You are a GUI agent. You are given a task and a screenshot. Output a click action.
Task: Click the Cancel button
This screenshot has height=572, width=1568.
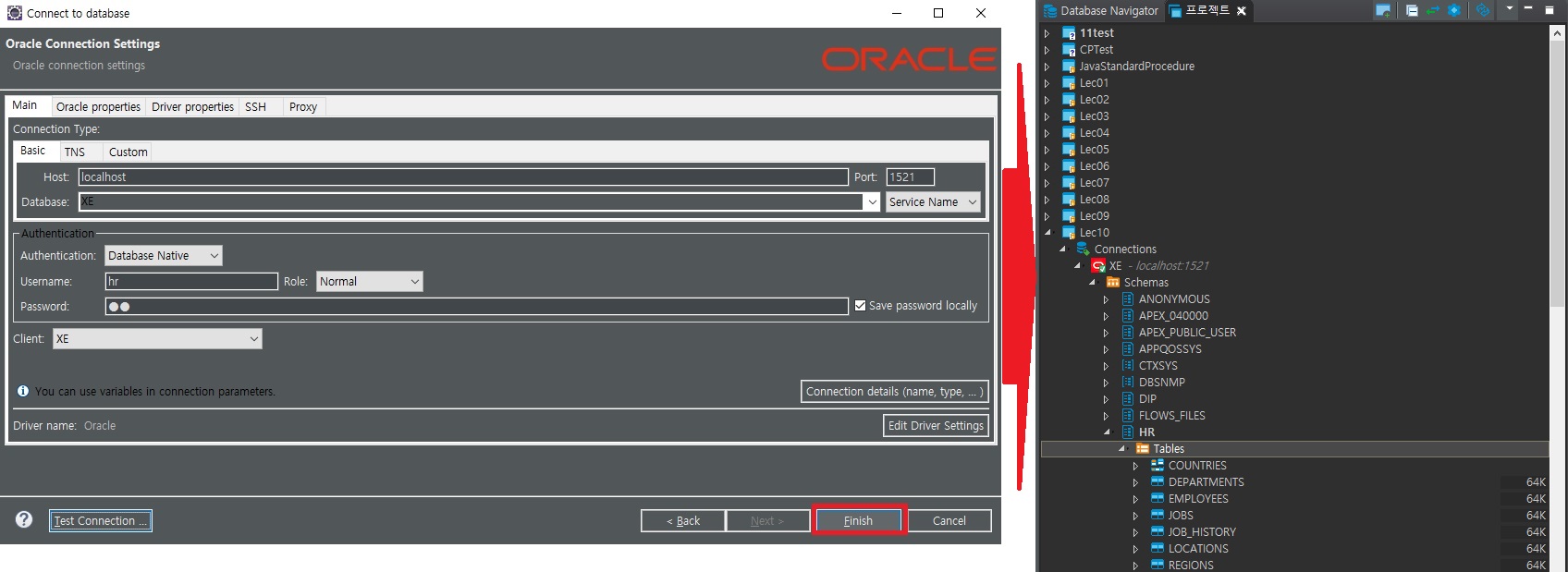(949, 521)
